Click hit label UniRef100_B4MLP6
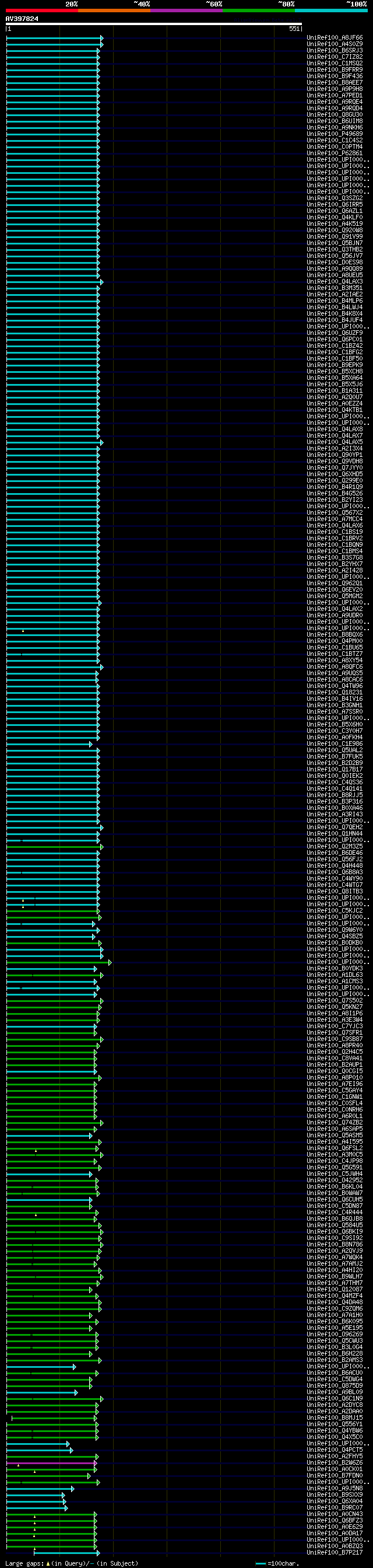The width and height of the screenshot is (373, 1568). [335, 301]
